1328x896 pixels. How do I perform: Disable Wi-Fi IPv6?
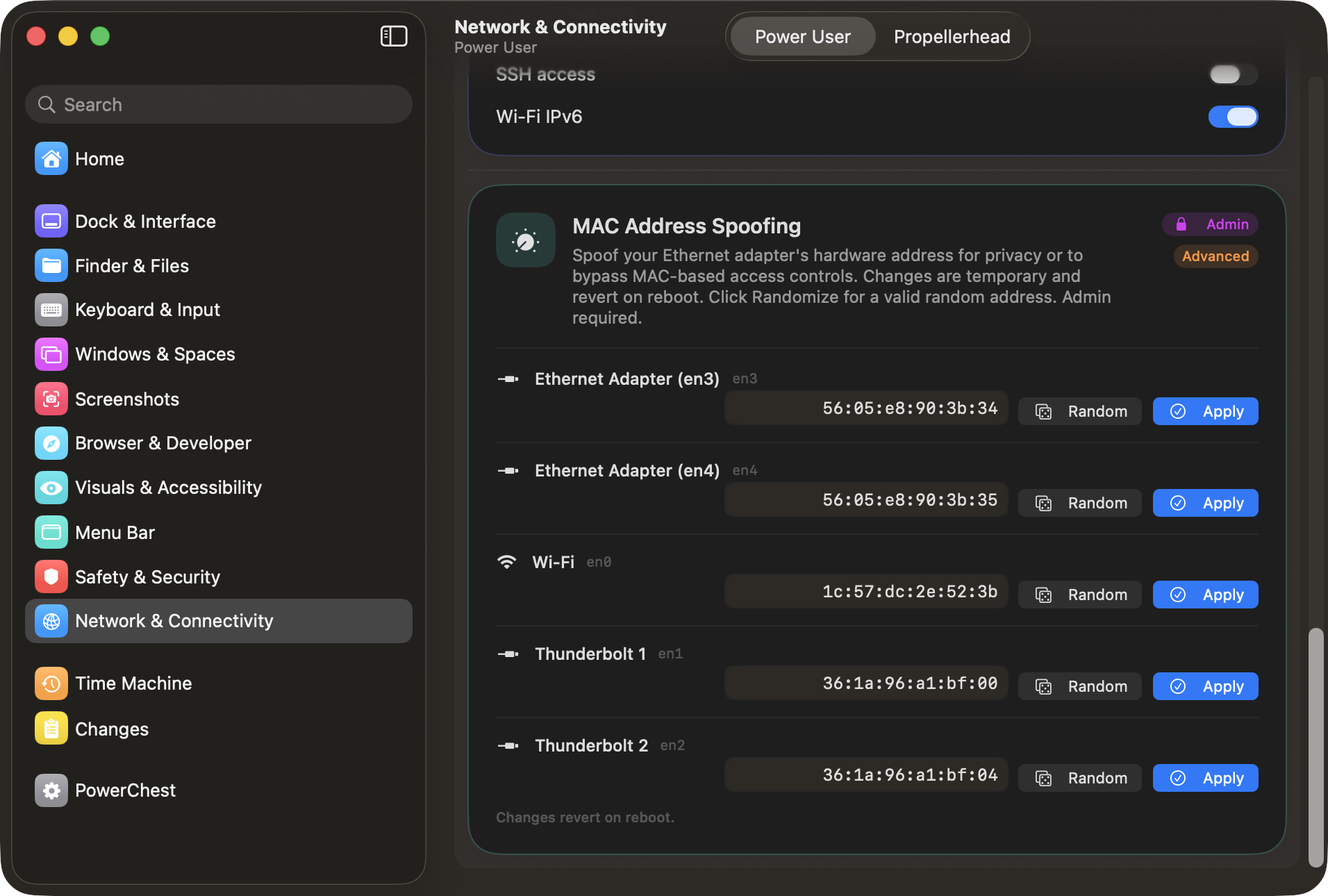tap(1233, 117)
